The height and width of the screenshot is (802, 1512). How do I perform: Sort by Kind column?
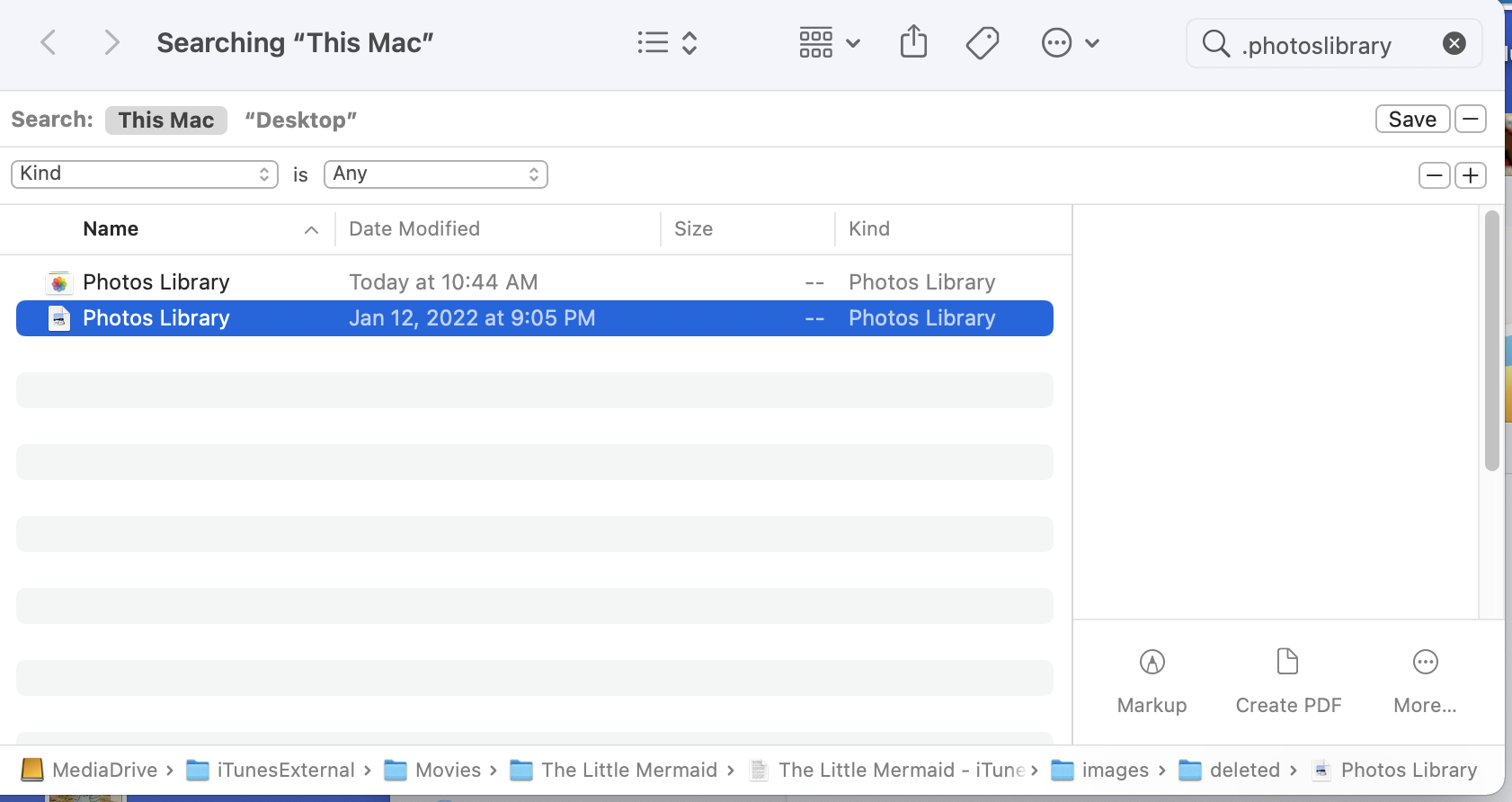869,228
